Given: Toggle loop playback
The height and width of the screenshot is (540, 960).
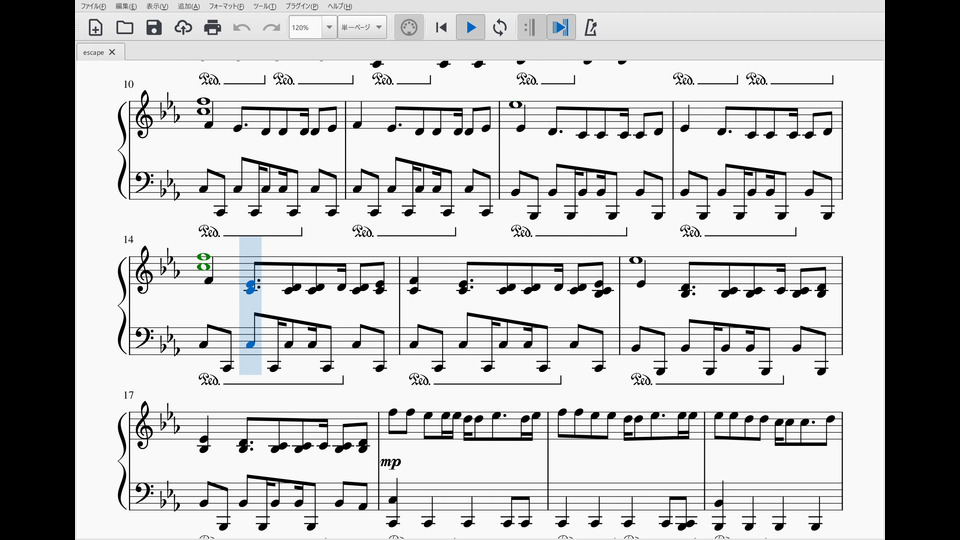Looking at the screenshot, I should point(500,28).
